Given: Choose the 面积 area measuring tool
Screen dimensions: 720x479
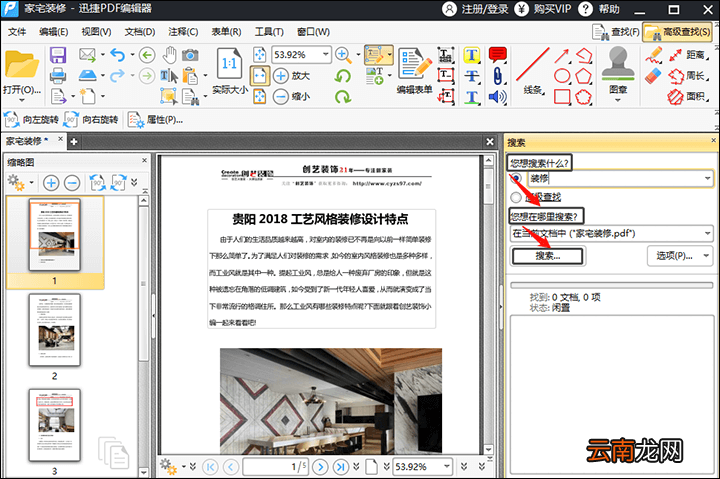Looking at the screenshot, I should [x=687, y=96].
